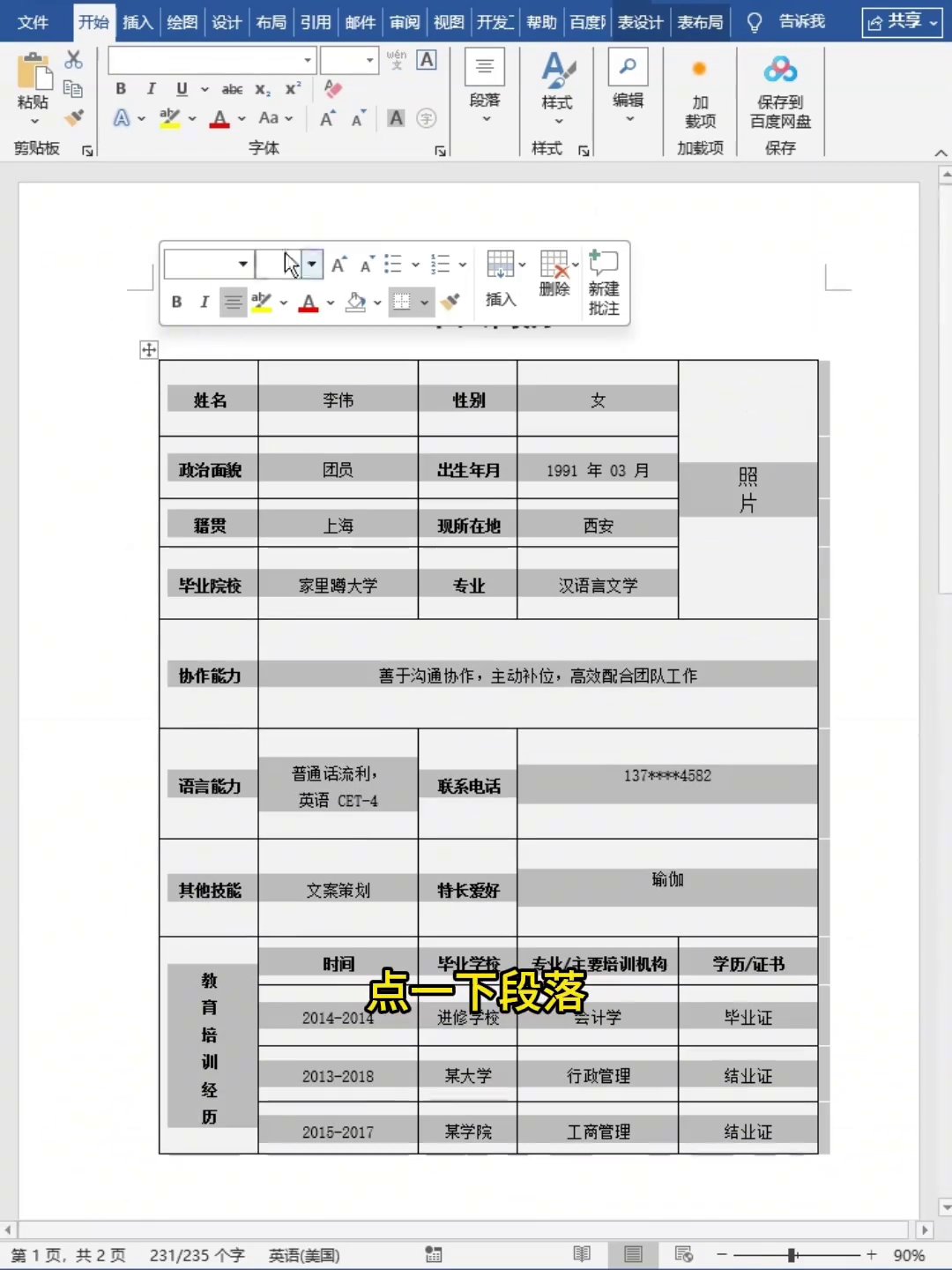Open the Editing magnifier group
The width and height of the screenshot is (952, 1270).
[628, 86]
